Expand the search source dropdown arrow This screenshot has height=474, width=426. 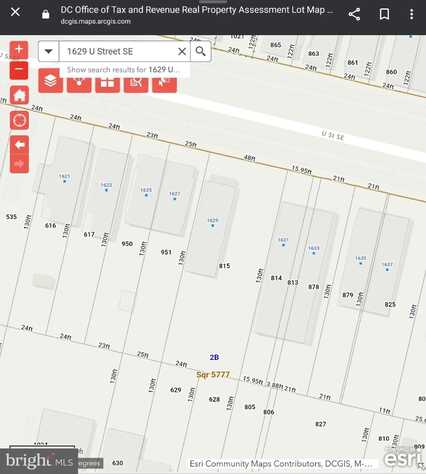coord(49,51)
